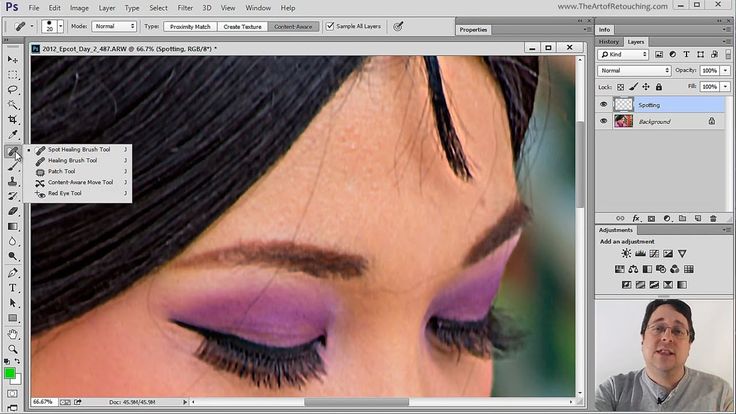This screenshot has width=736, height=414.
Task: Select the Brush tool in toolbar
Action: click(13, 166)
